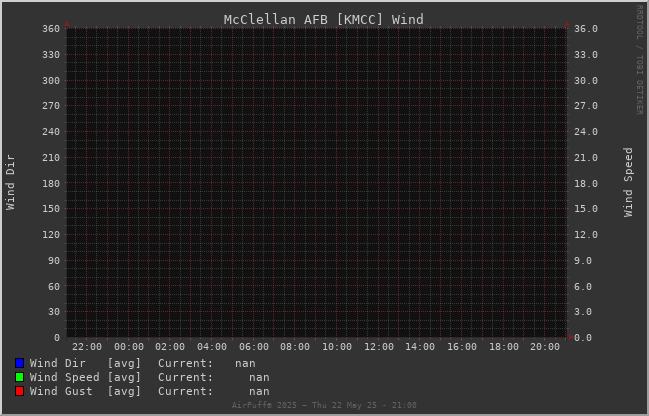This screenshot has height=416, width=649.
Task: Click the vertical Wind Speed axis title
Action: point(628,183)
